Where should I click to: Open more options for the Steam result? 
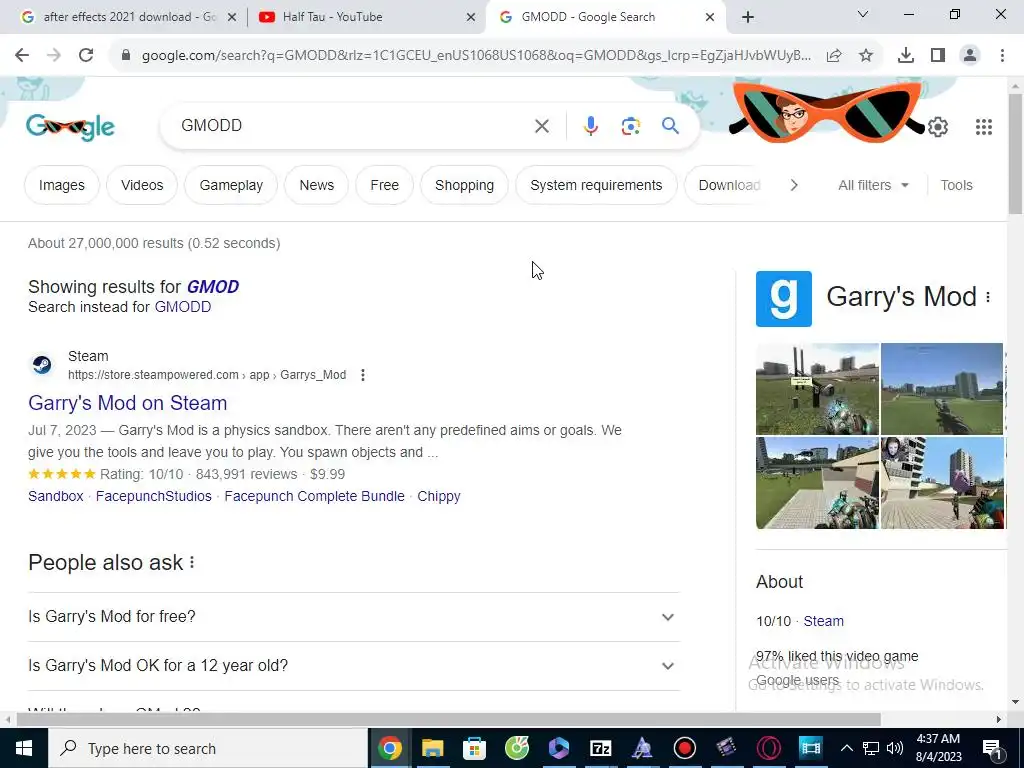[363, 375]
